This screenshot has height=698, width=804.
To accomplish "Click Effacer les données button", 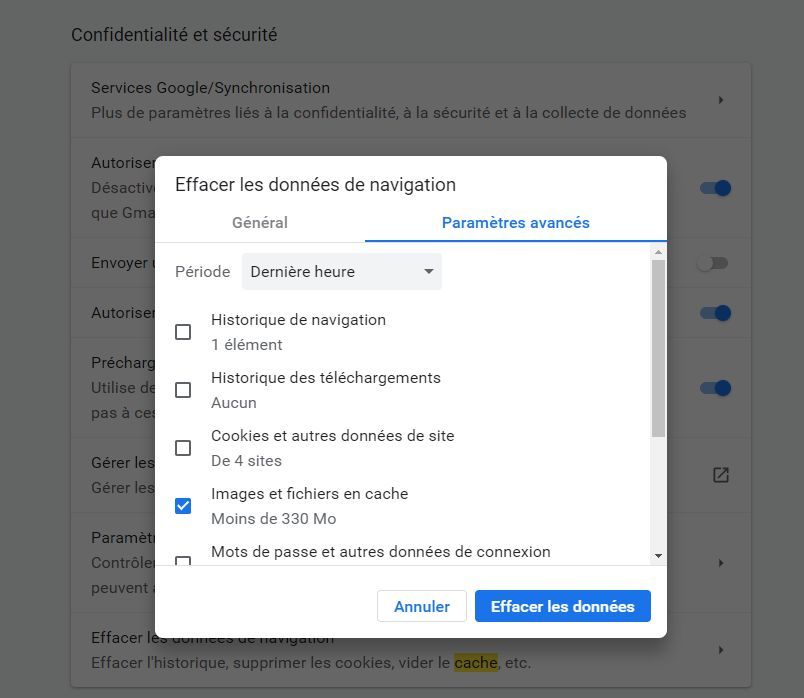I will 562,606.
